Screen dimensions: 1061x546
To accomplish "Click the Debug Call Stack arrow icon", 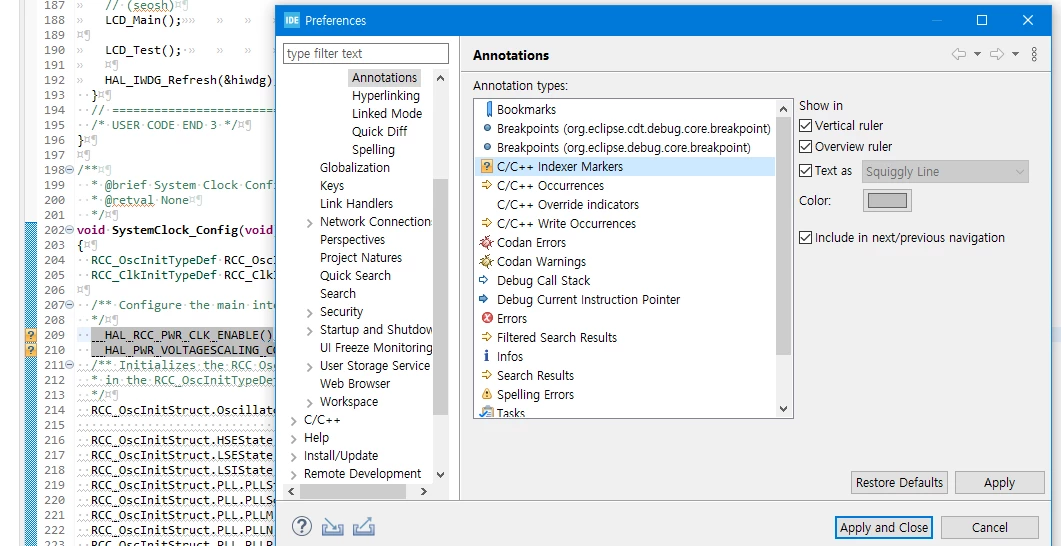I will [x=484, y=279].
